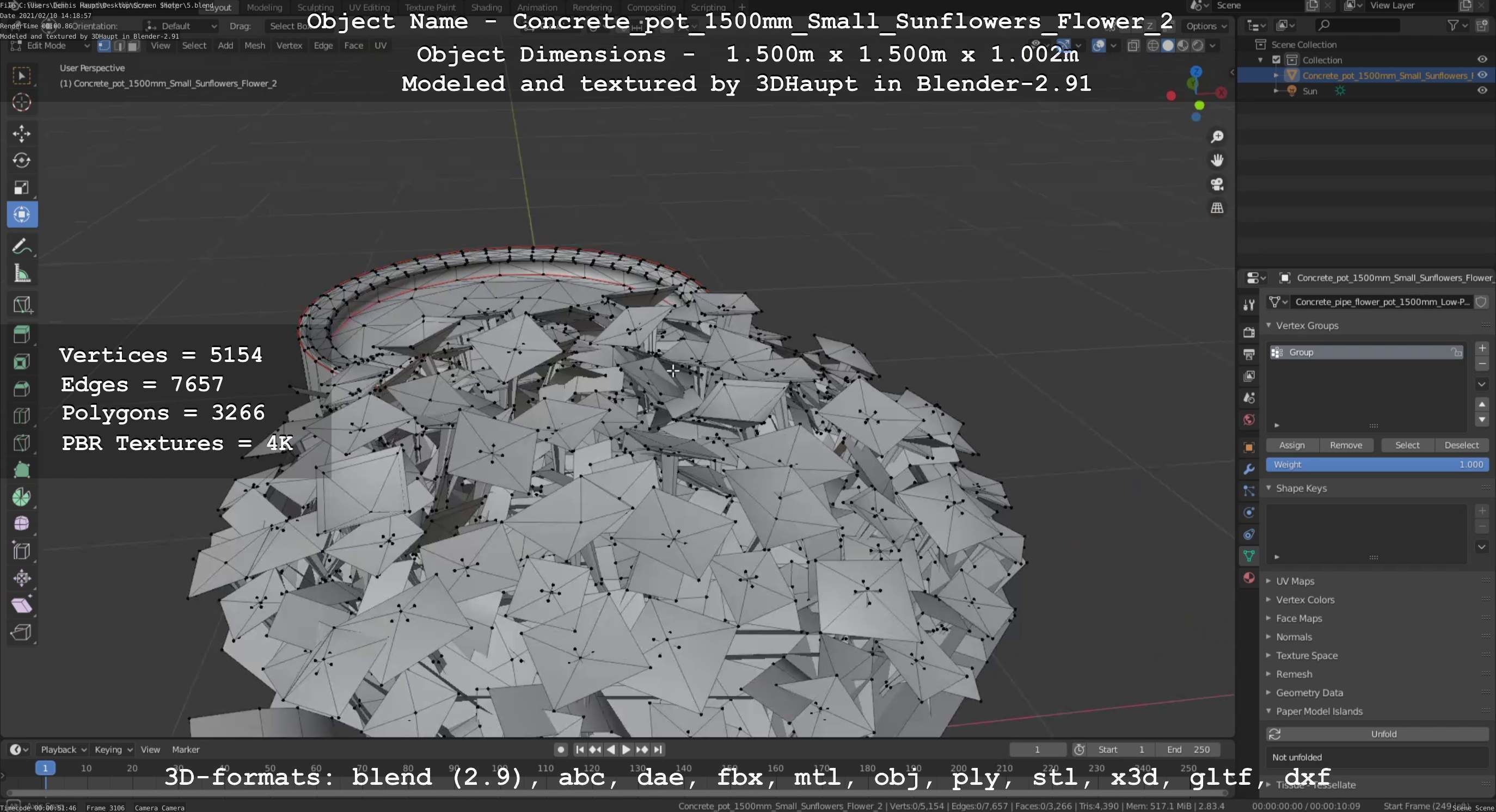Select the Shear tool
Viewport: 1496px width, 812px height.
21,605
